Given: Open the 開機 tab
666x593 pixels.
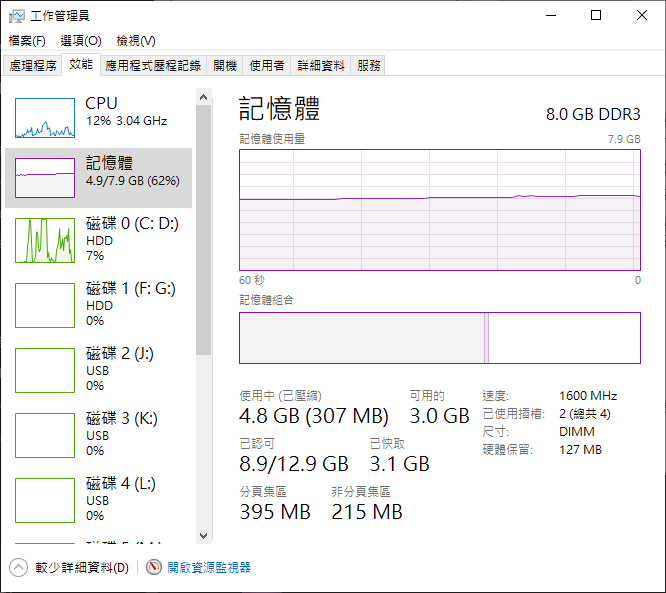Looking at the screenshot, I should 225,65.
